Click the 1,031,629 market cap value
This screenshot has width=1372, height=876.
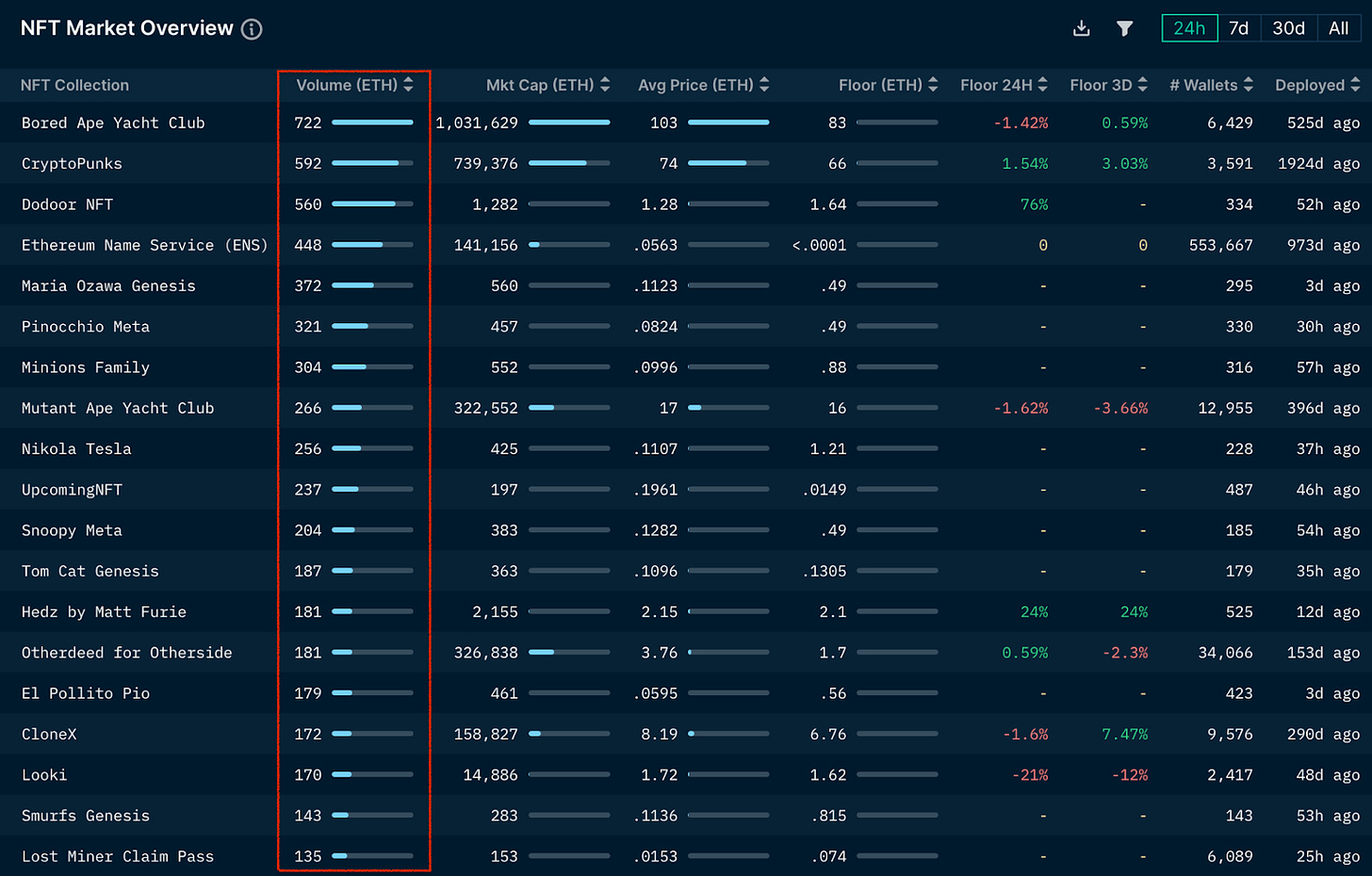[477, 122]
